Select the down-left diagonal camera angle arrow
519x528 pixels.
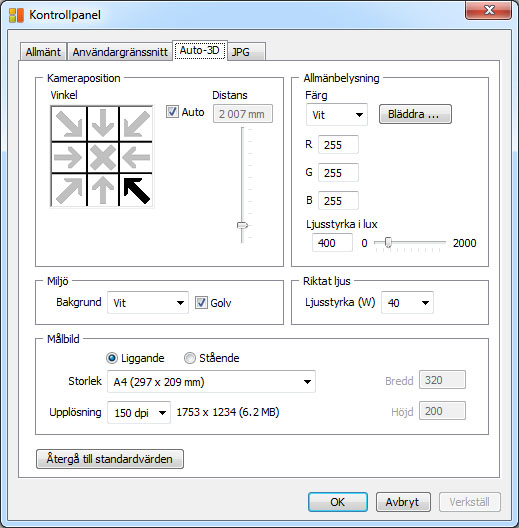(x=136, y=124)
